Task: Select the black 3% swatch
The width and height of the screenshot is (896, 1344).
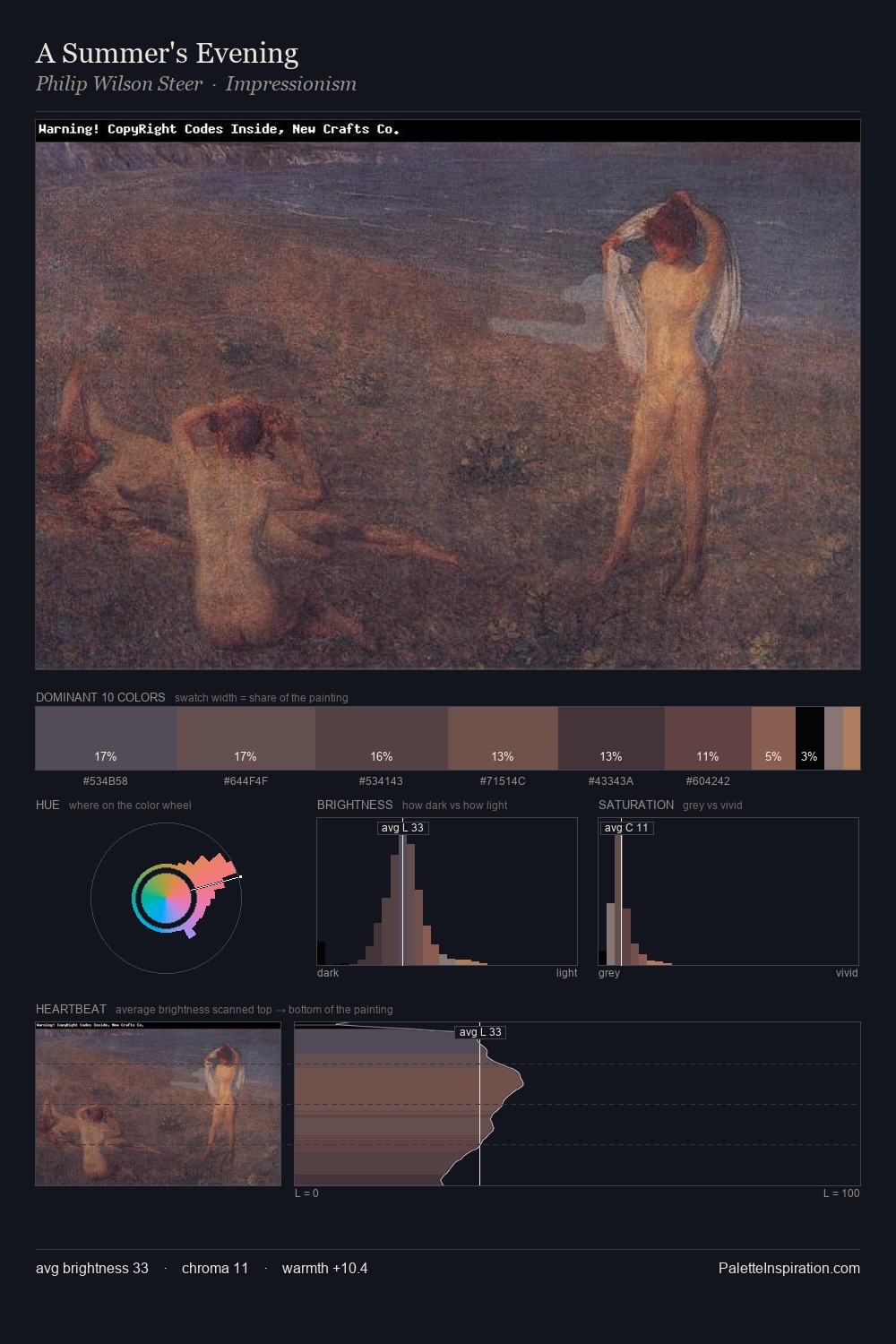Action: (x=809, y=738)
